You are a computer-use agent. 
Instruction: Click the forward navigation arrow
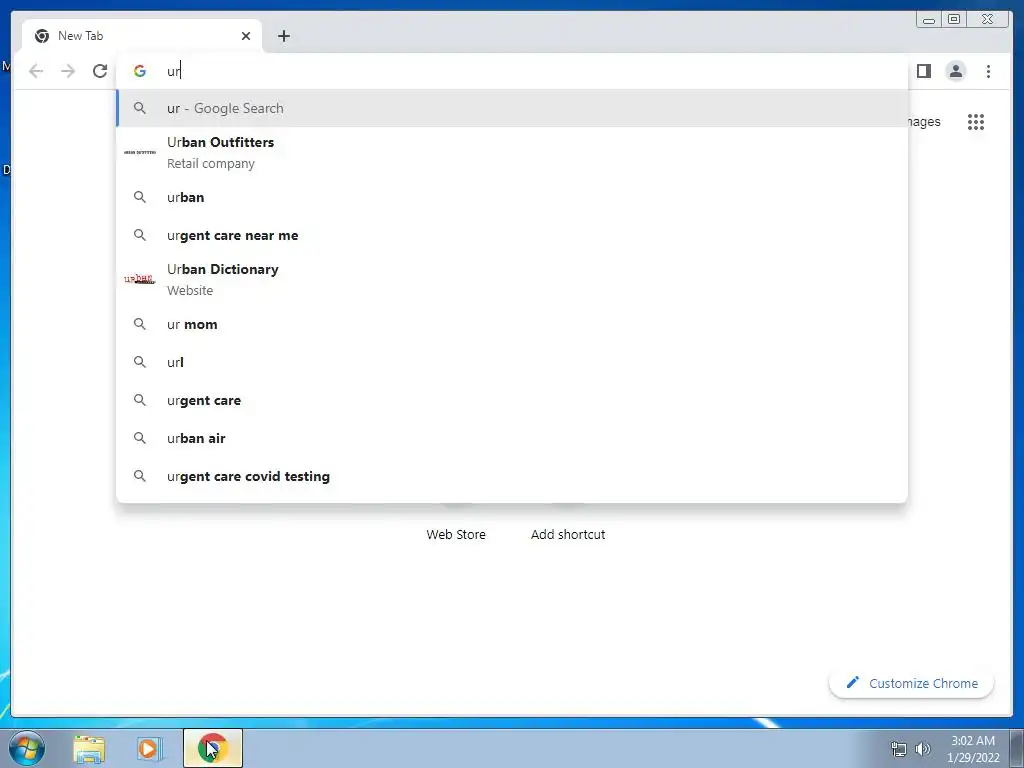pyautogui.click(x=68, y=71)
